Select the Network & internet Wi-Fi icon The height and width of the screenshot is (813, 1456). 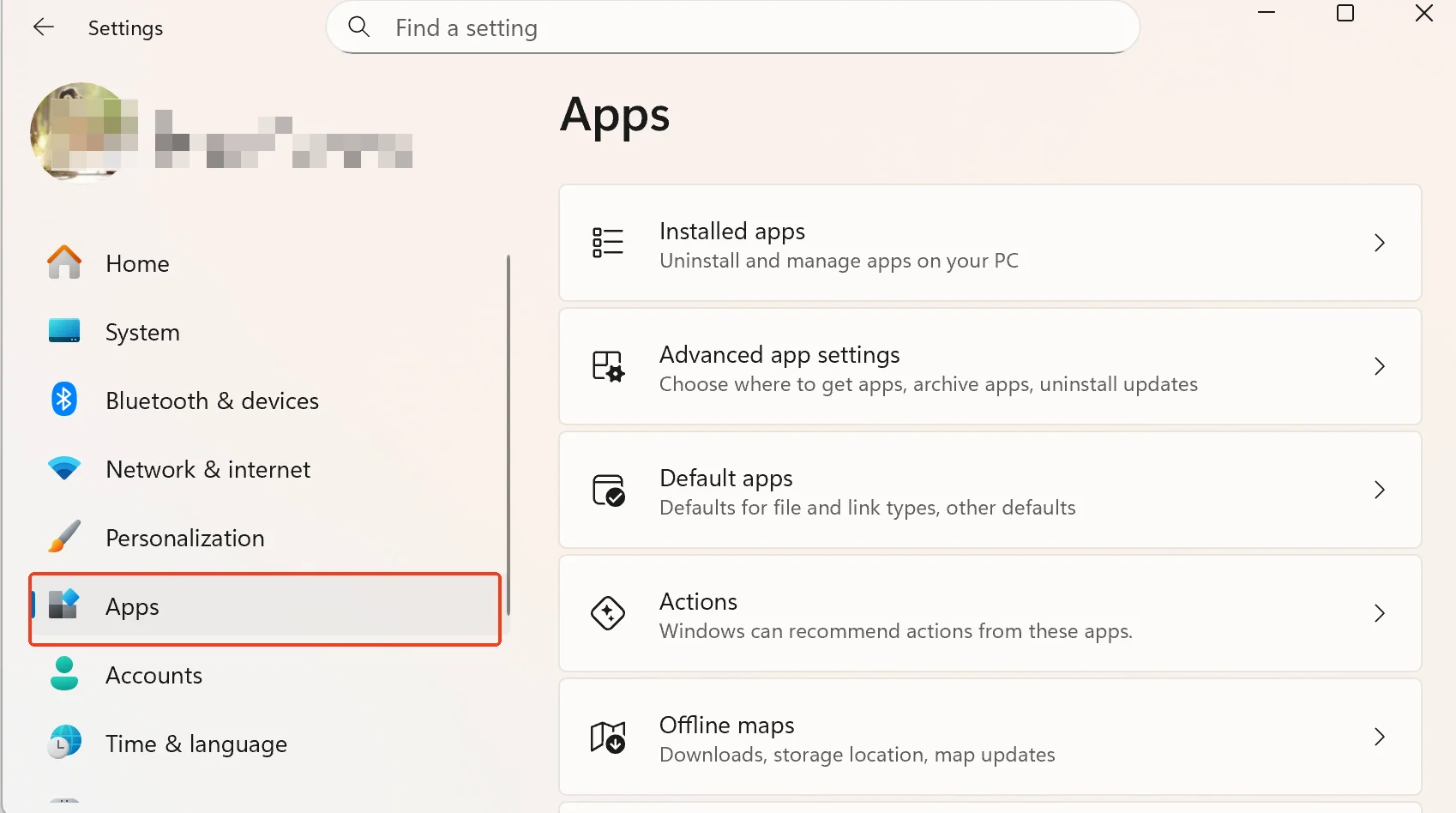pyautogui.click(x=63, y=468)
